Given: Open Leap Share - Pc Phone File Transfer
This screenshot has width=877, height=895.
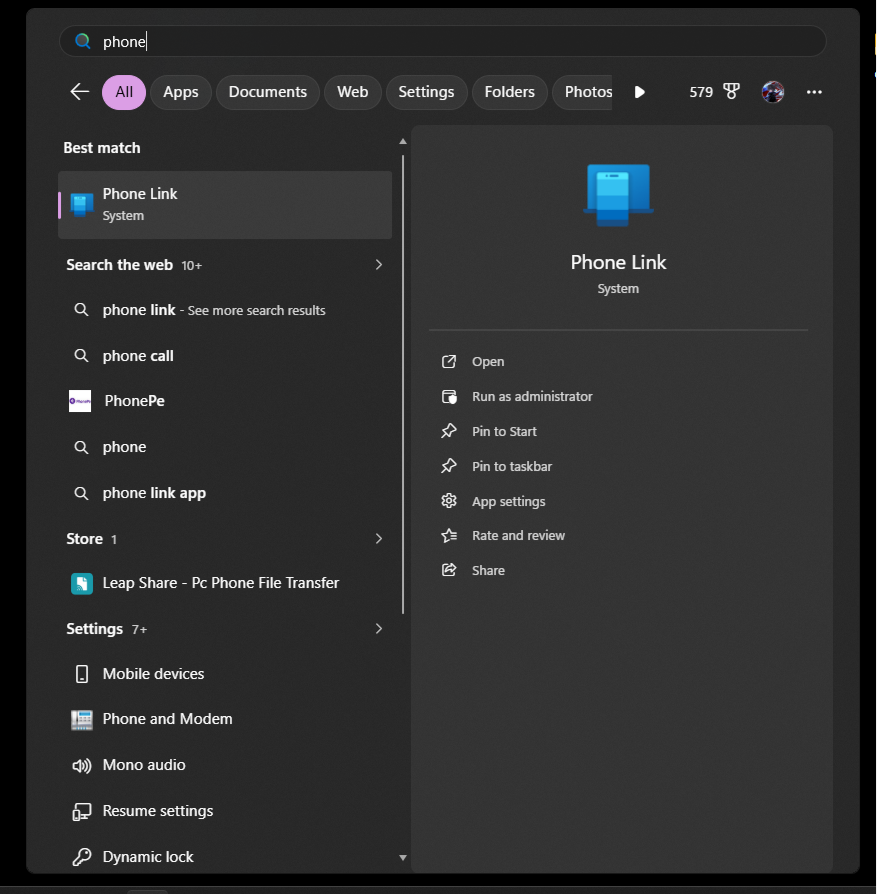Looking at the screenshot, I should click(225, 583).
